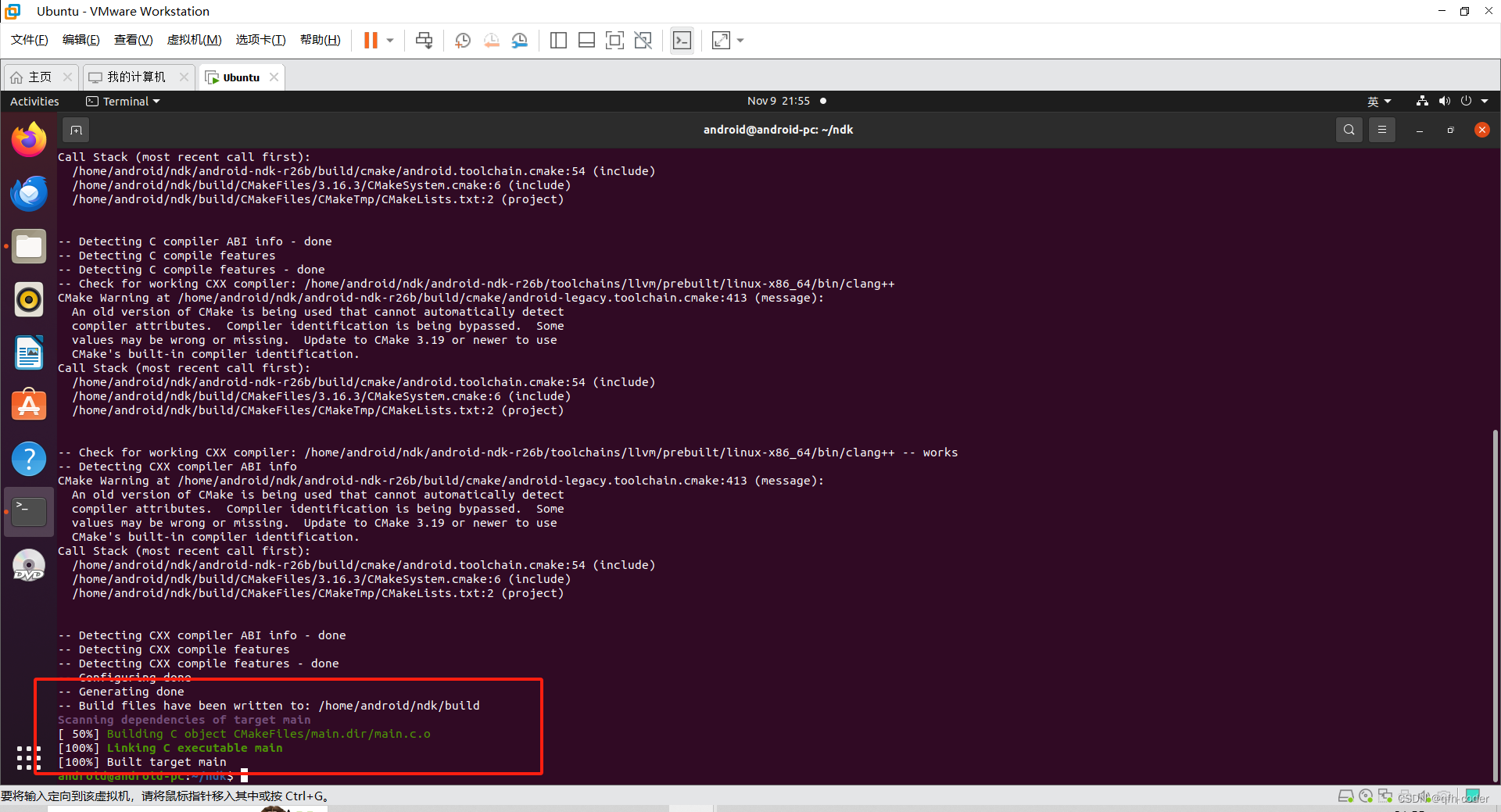Click the network status icon
The height and width of the screenshot is (812, 1501).
1422,101
